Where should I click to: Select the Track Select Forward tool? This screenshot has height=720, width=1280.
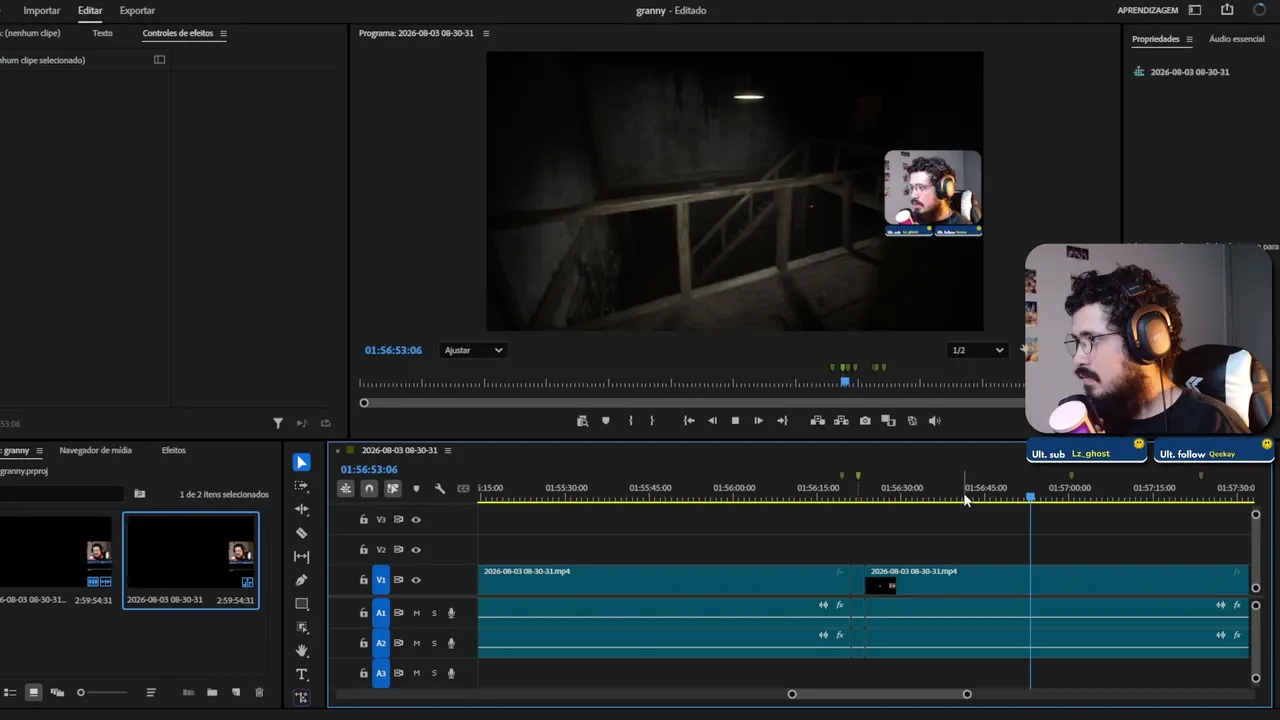[301, 485]
